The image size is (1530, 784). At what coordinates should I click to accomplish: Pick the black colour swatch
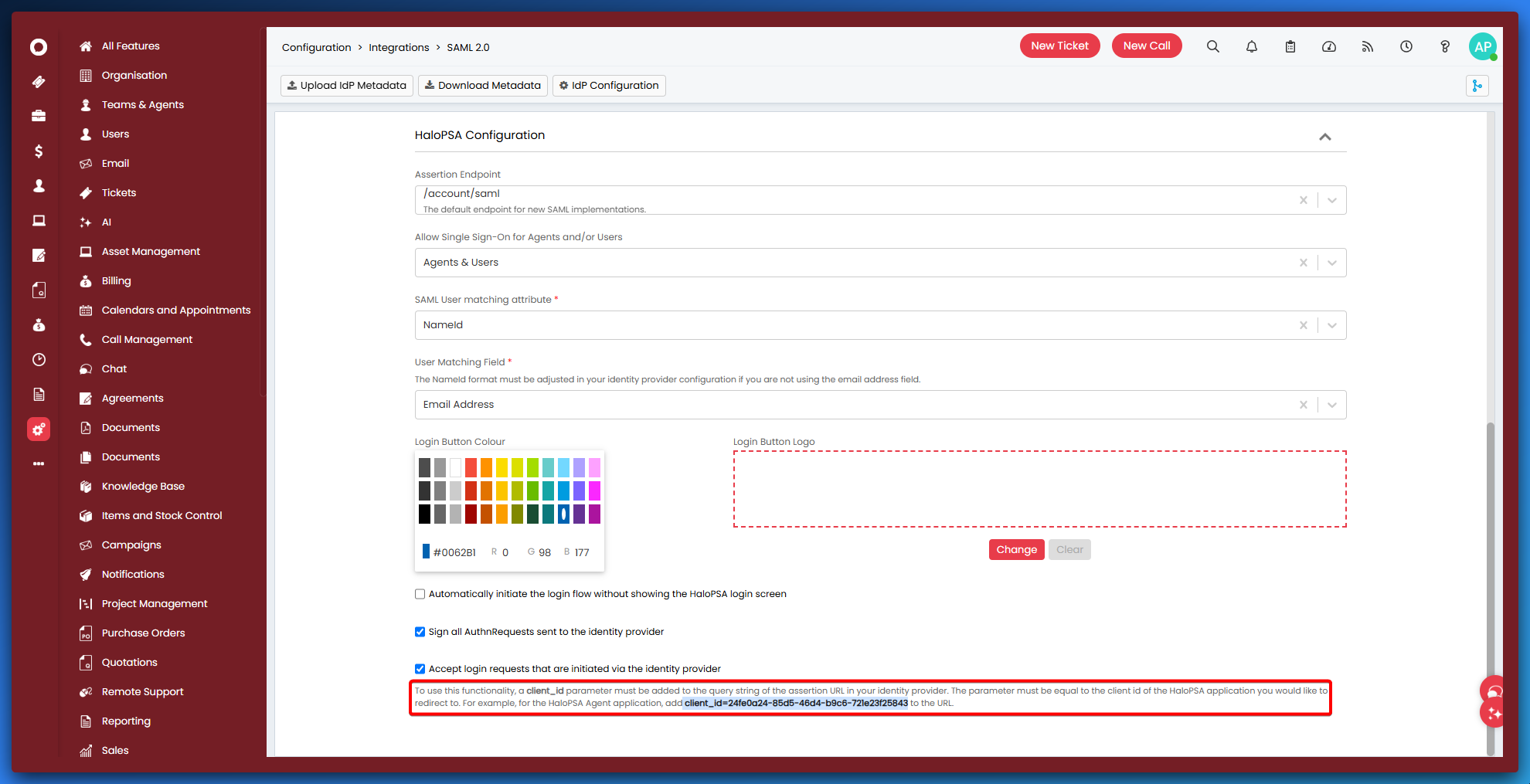pos(424,514)
